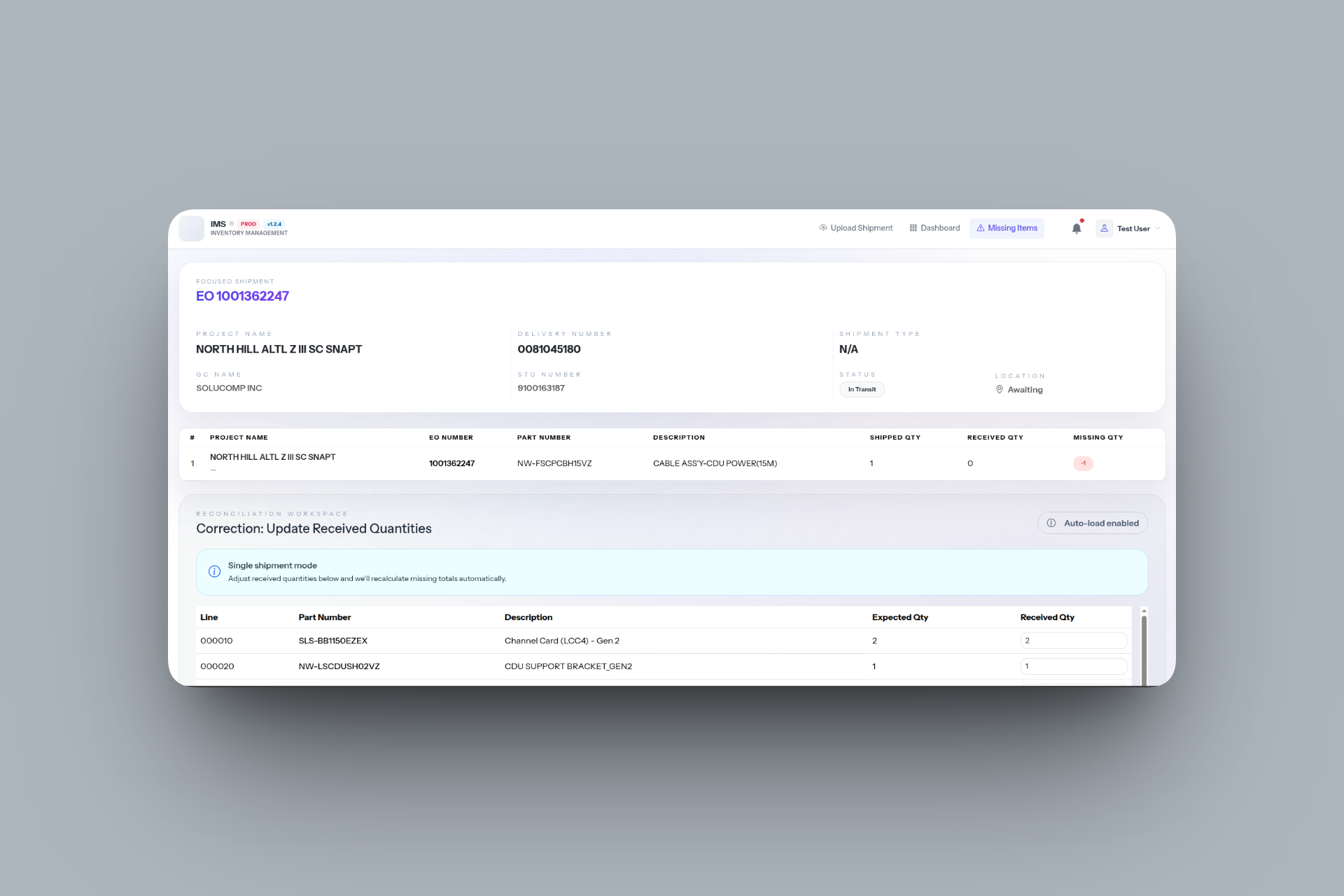Open the Upload Shipment page

pos(855,228)
